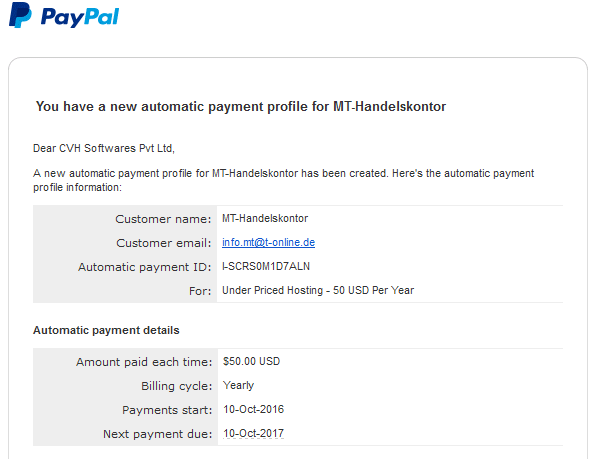Viewport: 606px width, 459px height.
Task: Click the PayPal double-P logo icon
Action: point(20,15)
